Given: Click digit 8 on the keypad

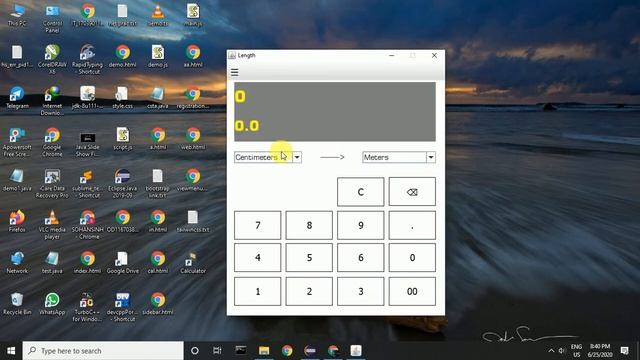Looking at the screenshot, I should click(309, 225).
